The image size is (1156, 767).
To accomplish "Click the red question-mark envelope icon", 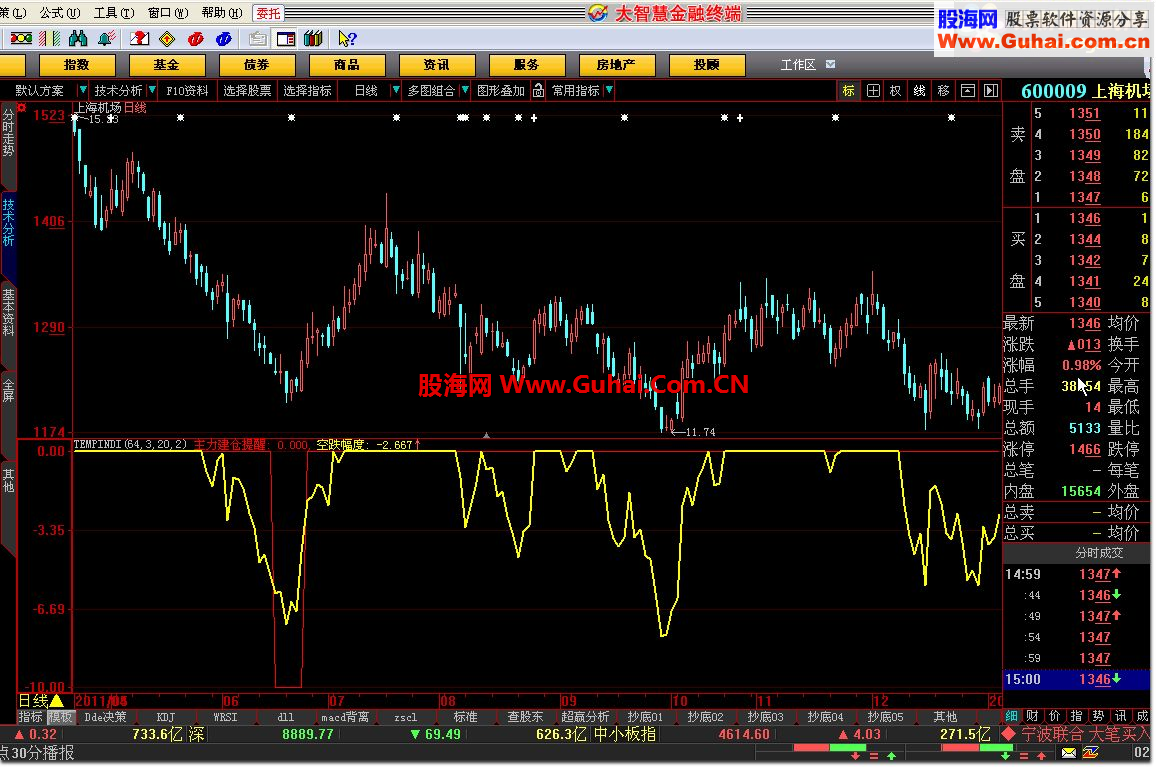I will (139, 38).
